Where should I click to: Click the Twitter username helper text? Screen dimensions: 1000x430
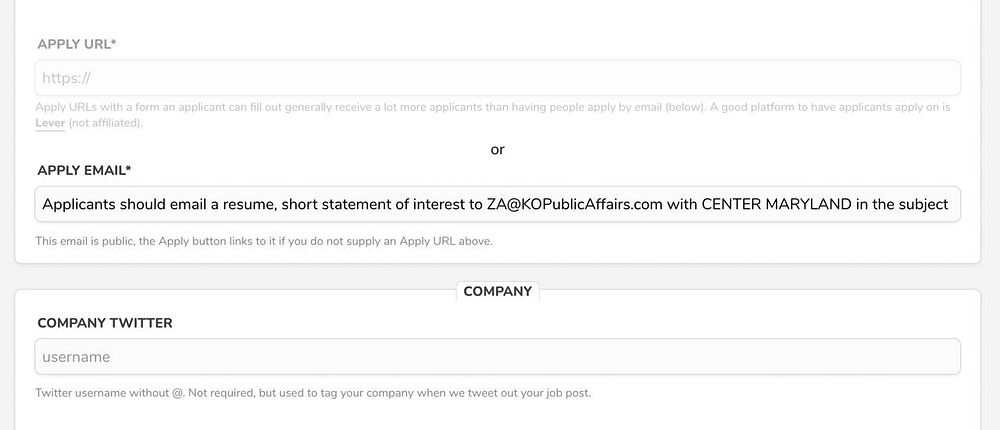[x=312, y=393]
